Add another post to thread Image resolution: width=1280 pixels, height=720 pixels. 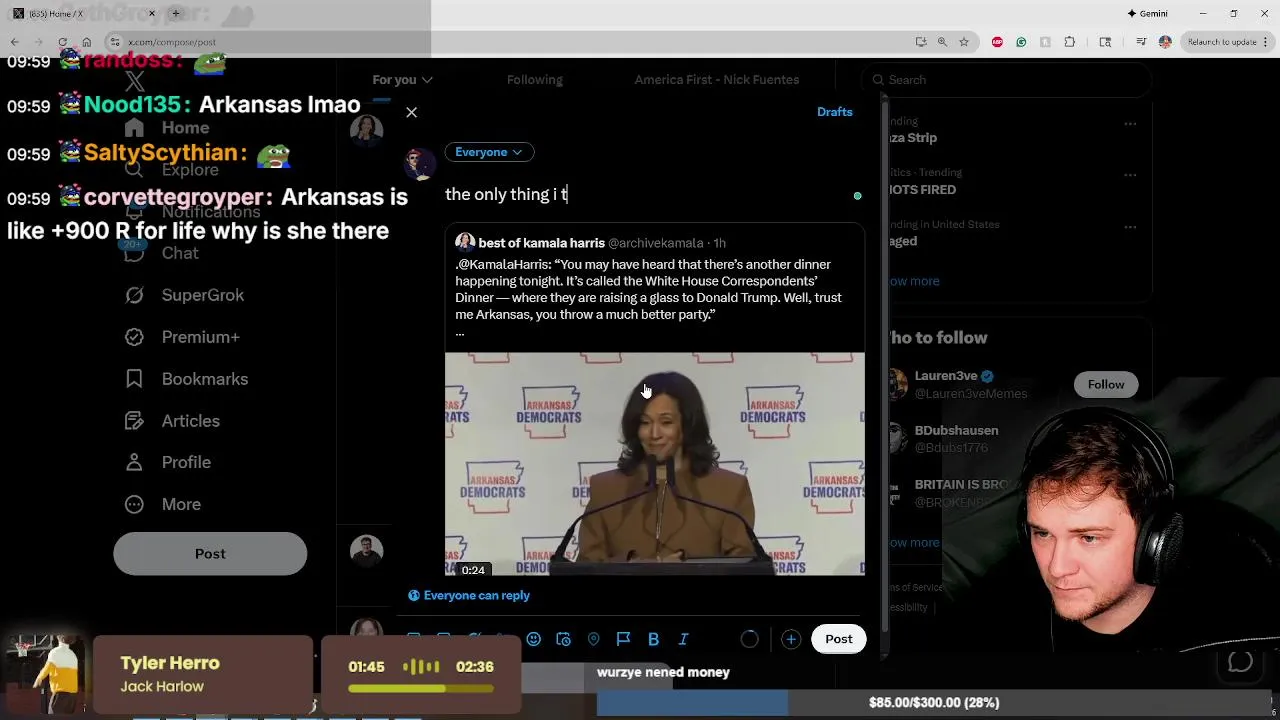[790, 639]
